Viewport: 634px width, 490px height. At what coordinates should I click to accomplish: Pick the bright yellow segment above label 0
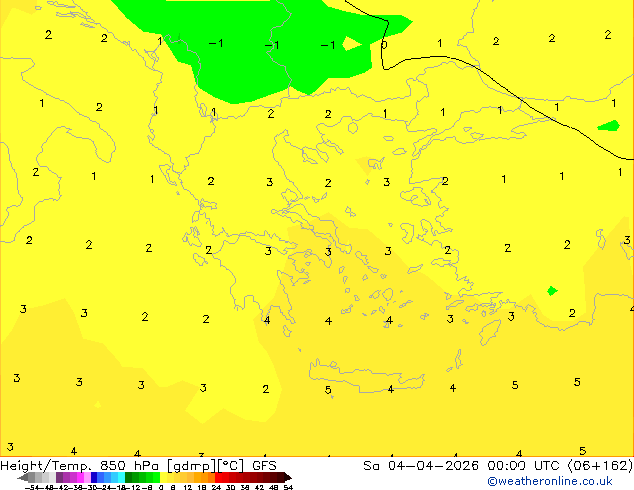163,477
